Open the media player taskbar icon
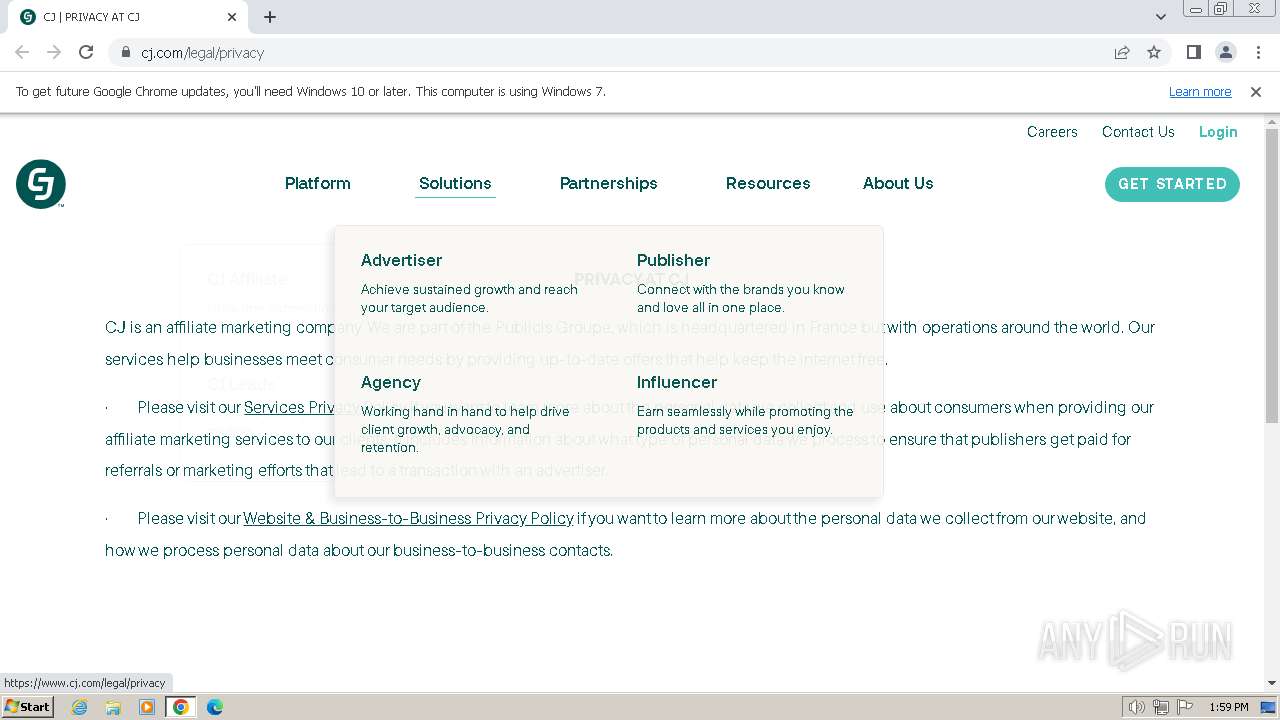This screenshot has width=1280, height=720. pyautogui.click(x=147, y=707)
